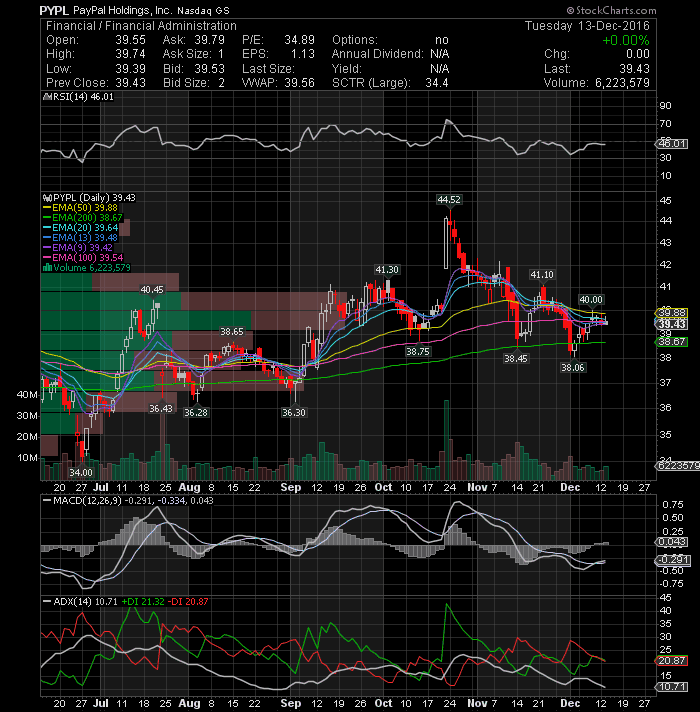Click the 34.00 lowest price label

(x=81, y=473)
